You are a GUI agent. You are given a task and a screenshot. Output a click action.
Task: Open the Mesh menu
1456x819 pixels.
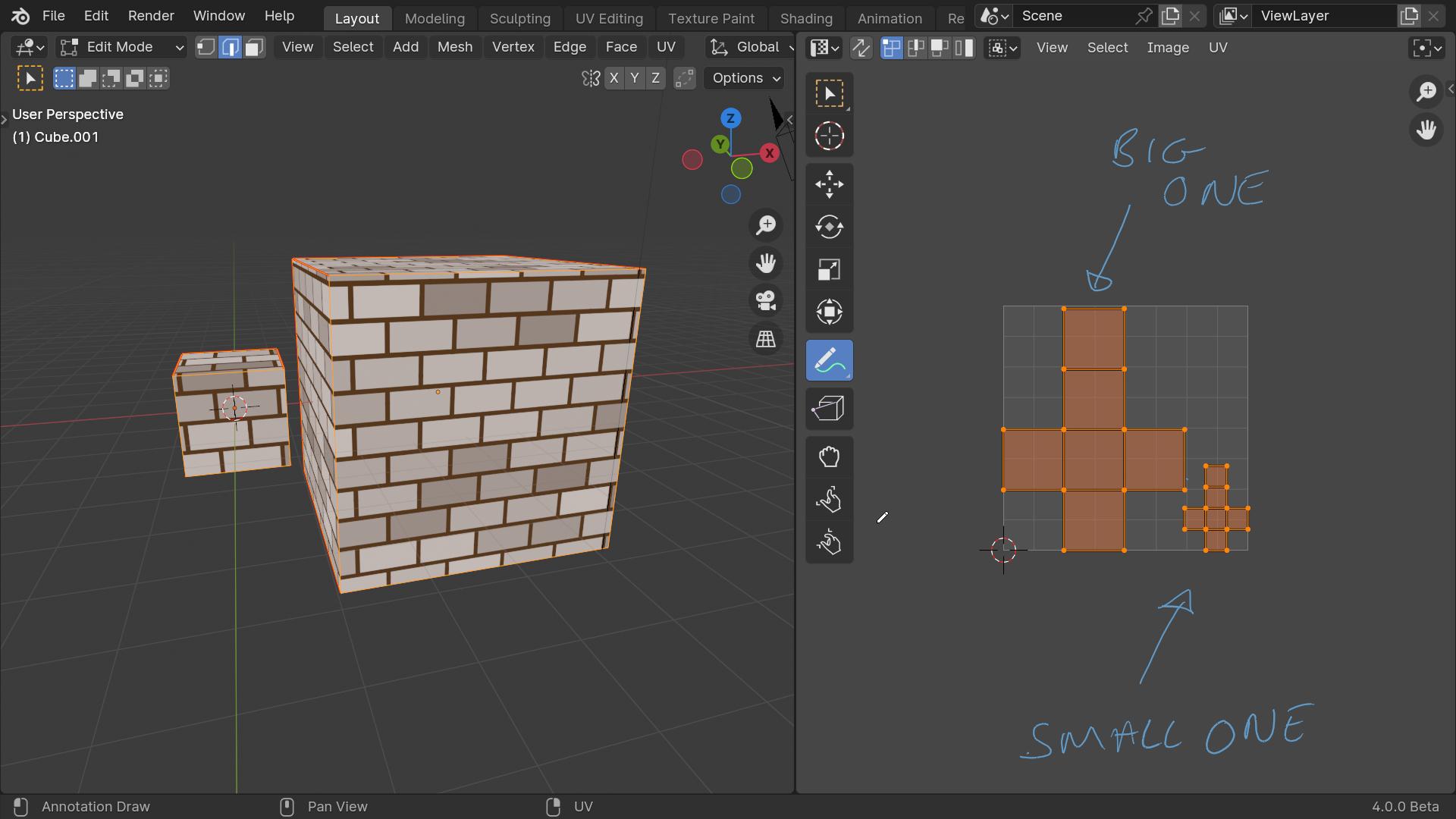[454, 47]
